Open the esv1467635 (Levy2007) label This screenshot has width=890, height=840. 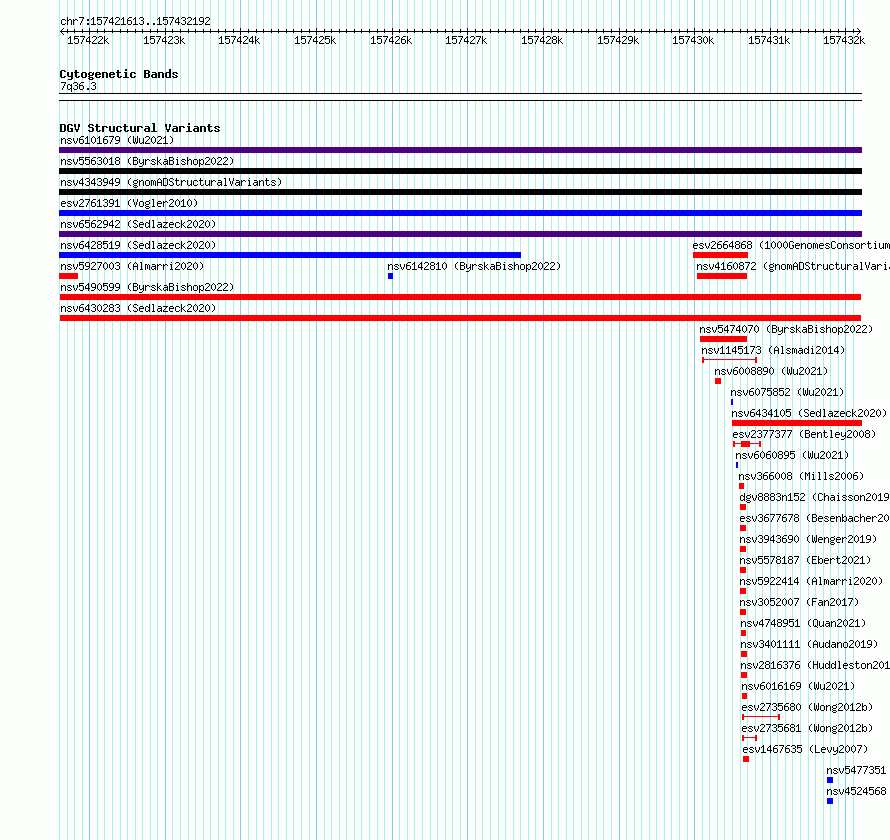click(805, 749)
